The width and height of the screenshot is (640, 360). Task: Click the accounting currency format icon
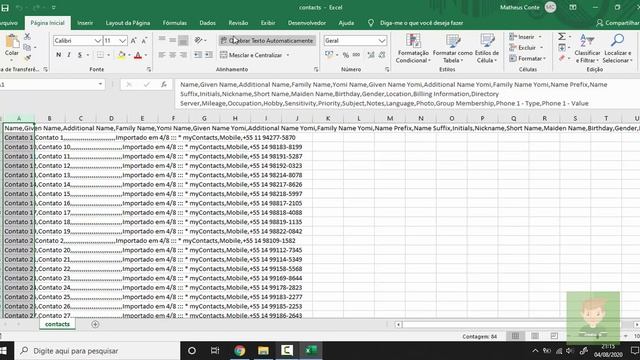(329, 55)
